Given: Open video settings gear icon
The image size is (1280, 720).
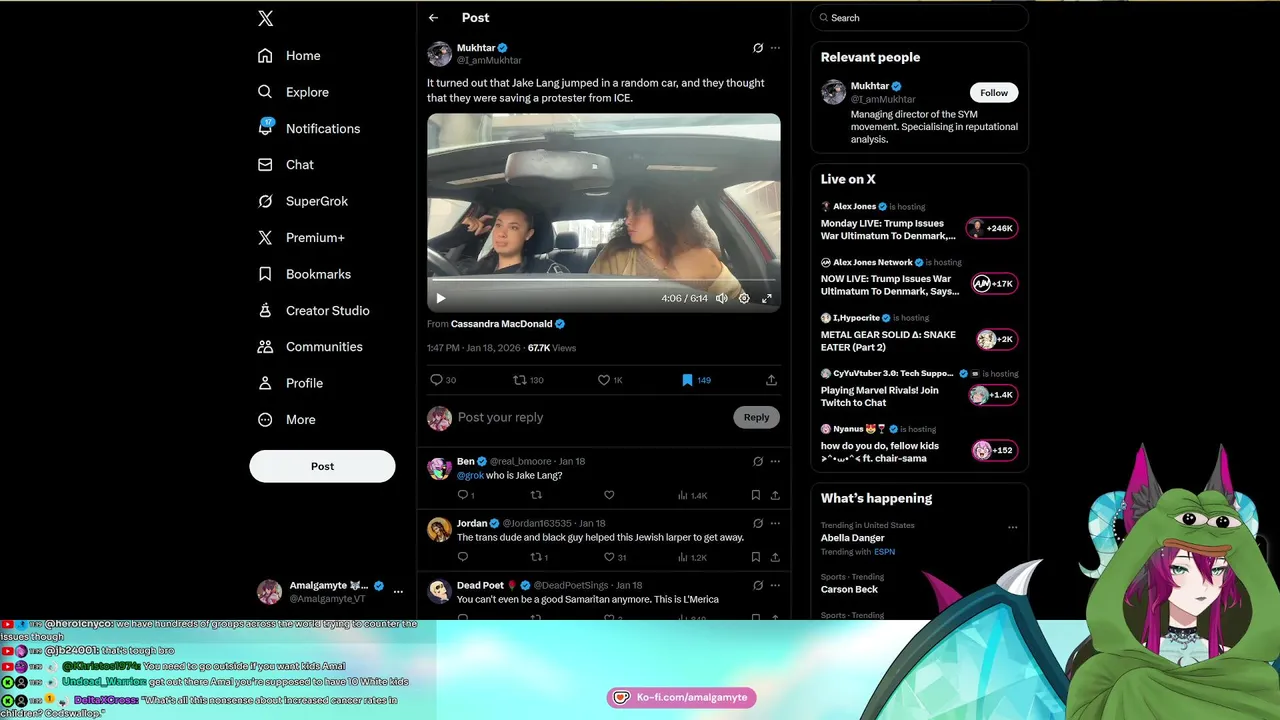Looking at the screenshot, I should pos(744,298).
